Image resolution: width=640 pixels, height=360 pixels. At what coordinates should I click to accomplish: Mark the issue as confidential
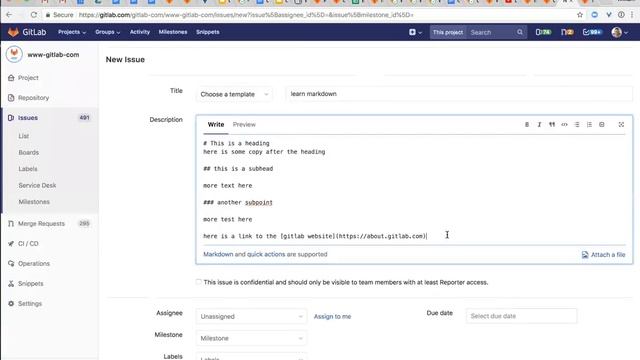click(x=198, y=282)
